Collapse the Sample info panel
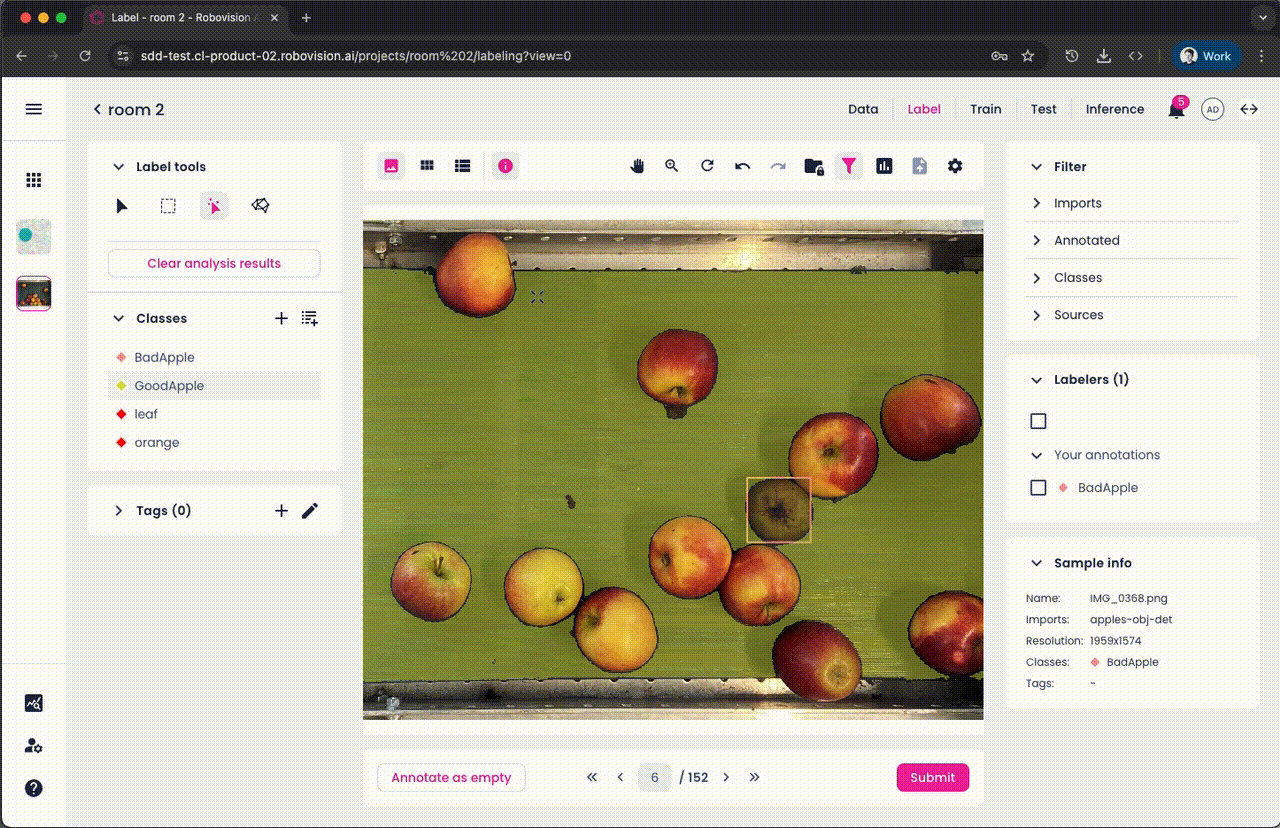 (1037, 562)
